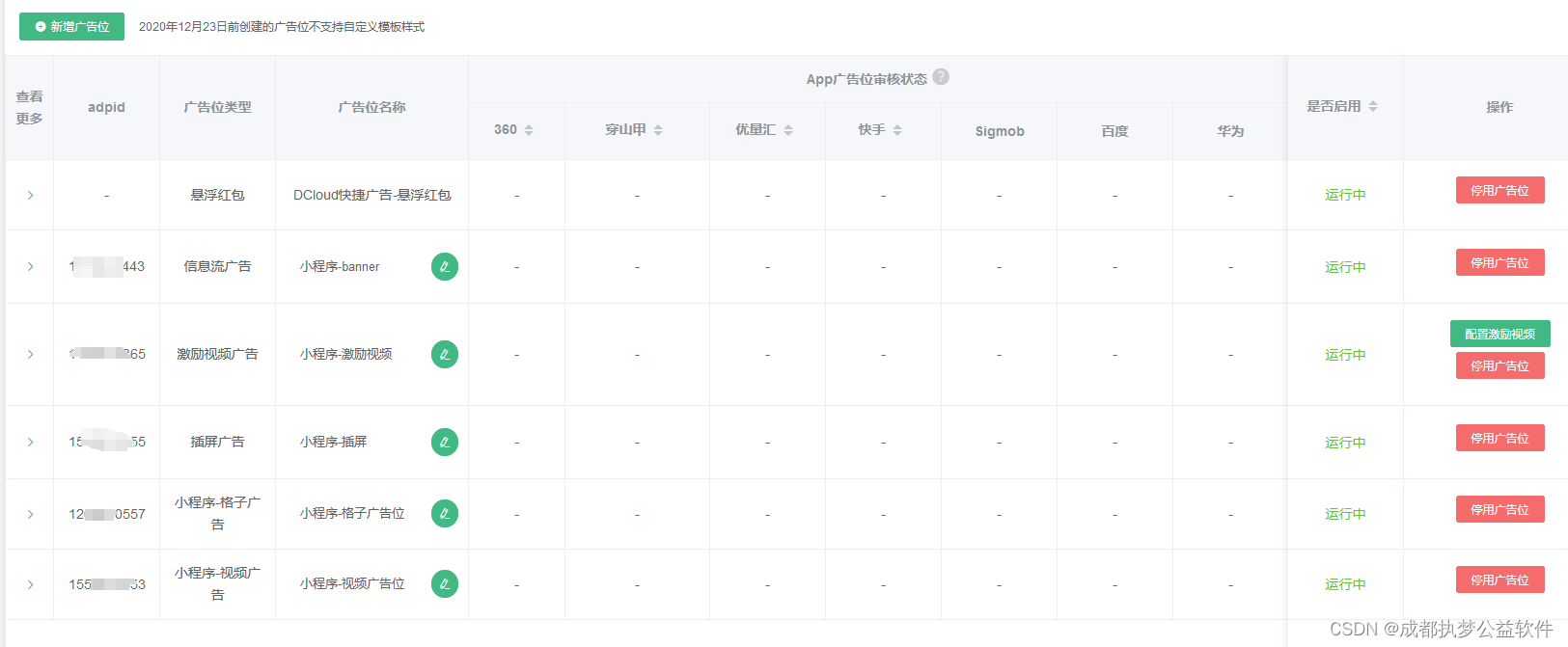The width and height of the screenshot is (1568, 647).
Task: Expand the 小程序-视频广告 row details
Action: click(31, 584)
